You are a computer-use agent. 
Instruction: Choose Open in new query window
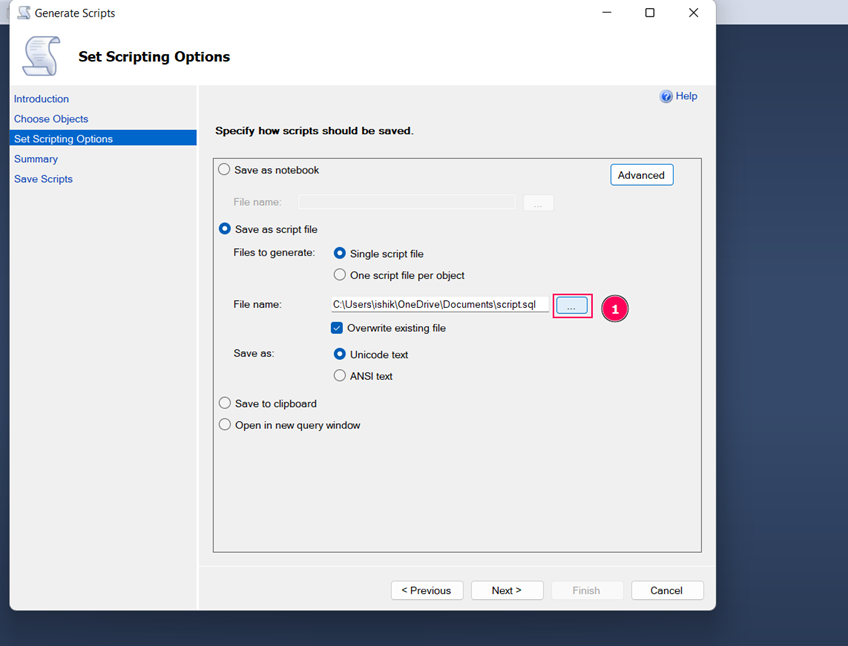click(224, 424)
